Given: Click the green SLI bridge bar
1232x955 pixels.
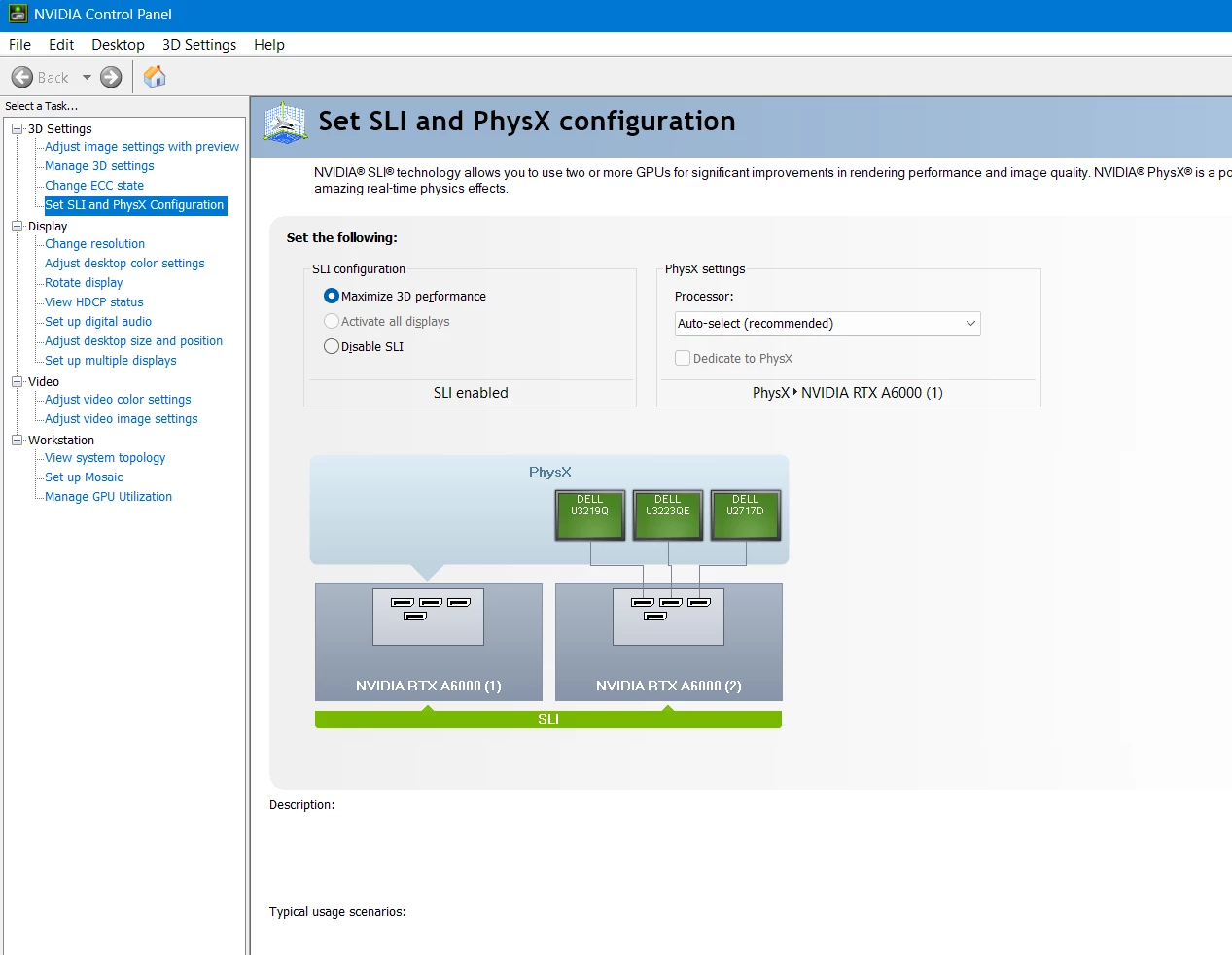Looking at the screenshot, I should coord(548,719).
